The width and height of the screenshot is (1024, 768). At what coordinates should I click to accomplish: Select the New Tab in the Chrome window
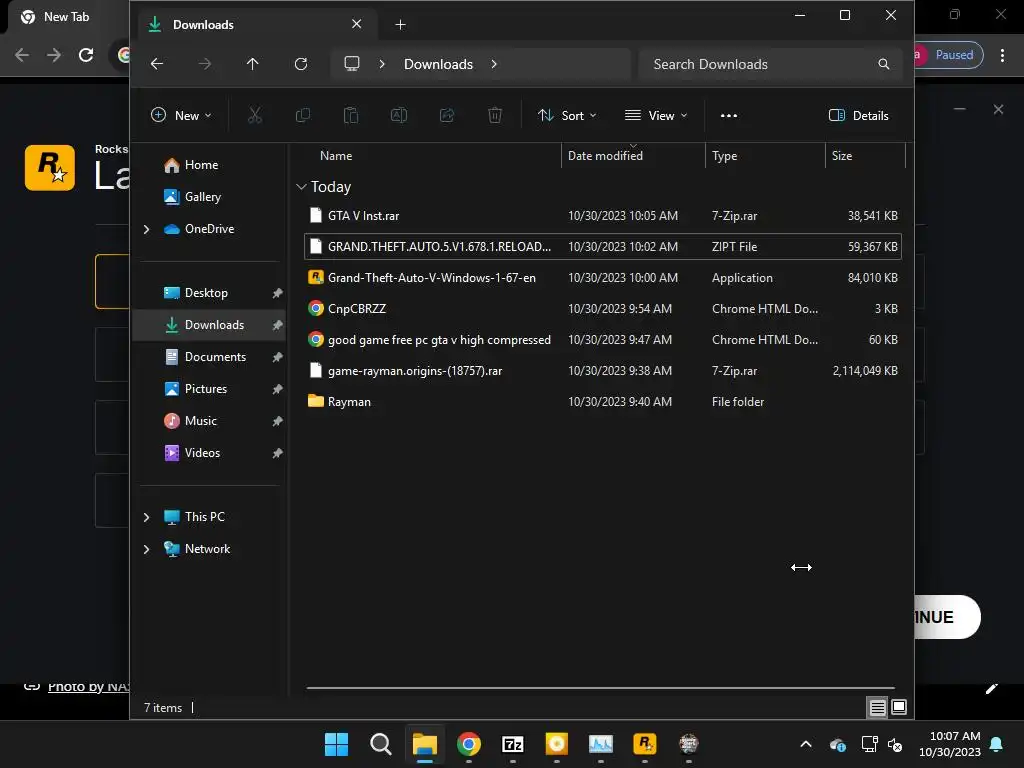coord(66,17)
